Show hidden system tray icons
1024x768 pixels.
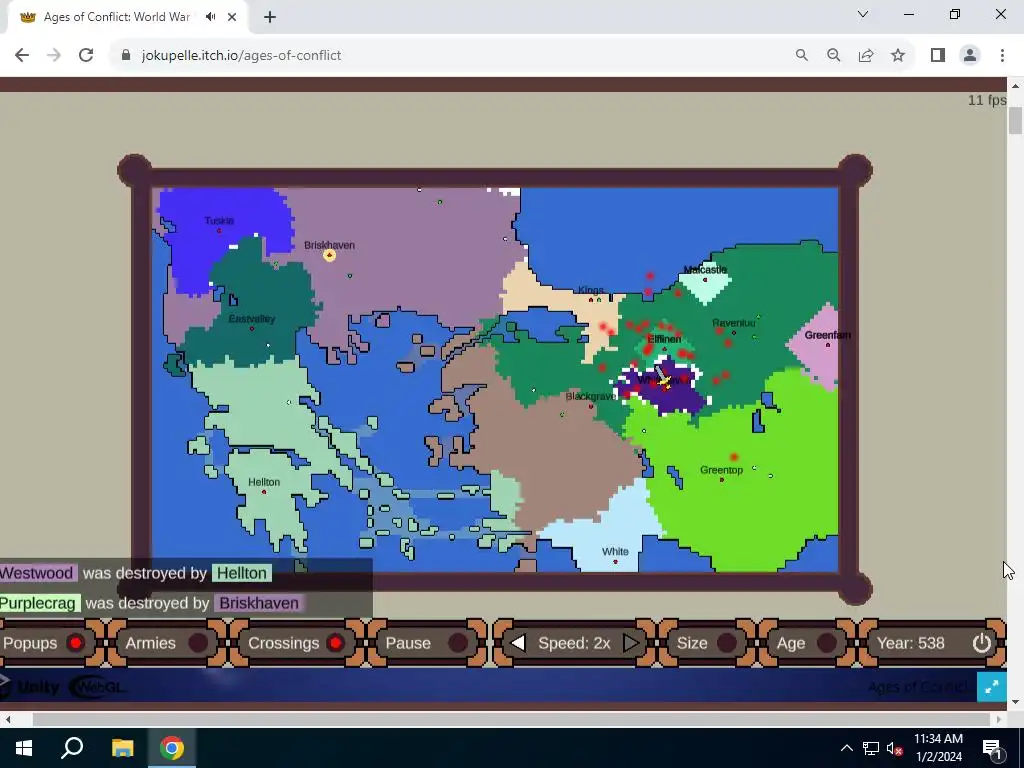[846, 748]
